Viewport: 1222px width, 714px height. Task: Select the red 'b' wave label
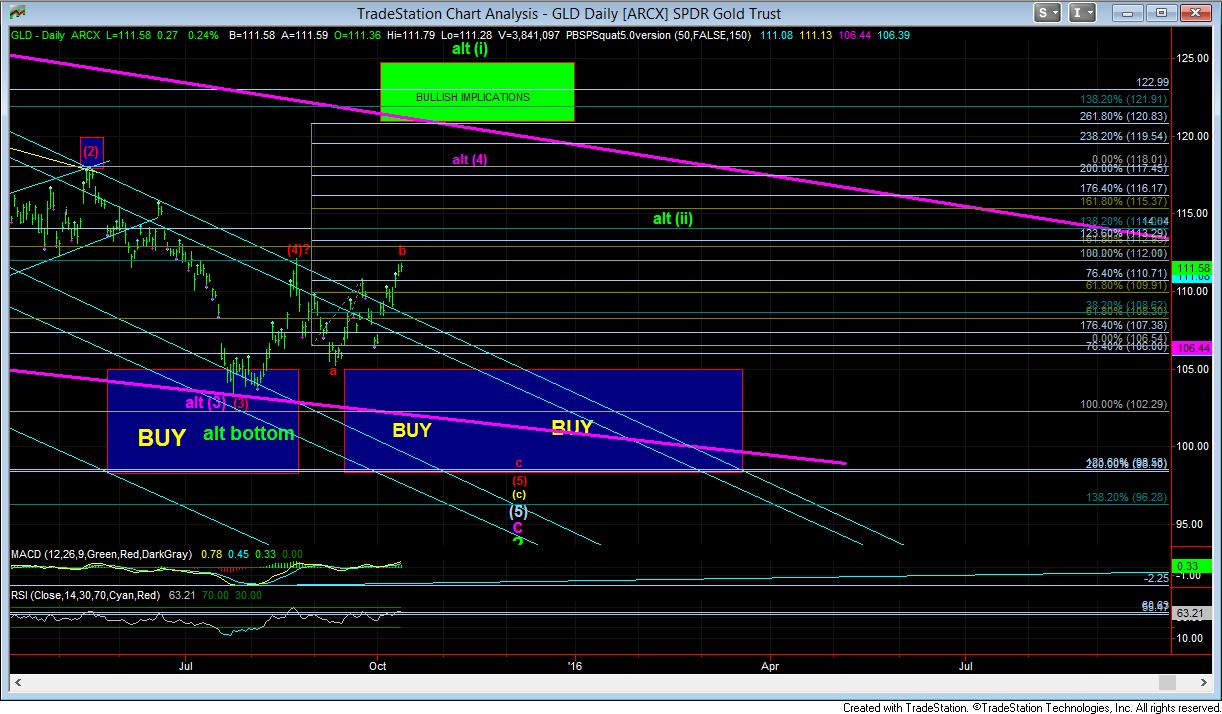coord(402,250)
